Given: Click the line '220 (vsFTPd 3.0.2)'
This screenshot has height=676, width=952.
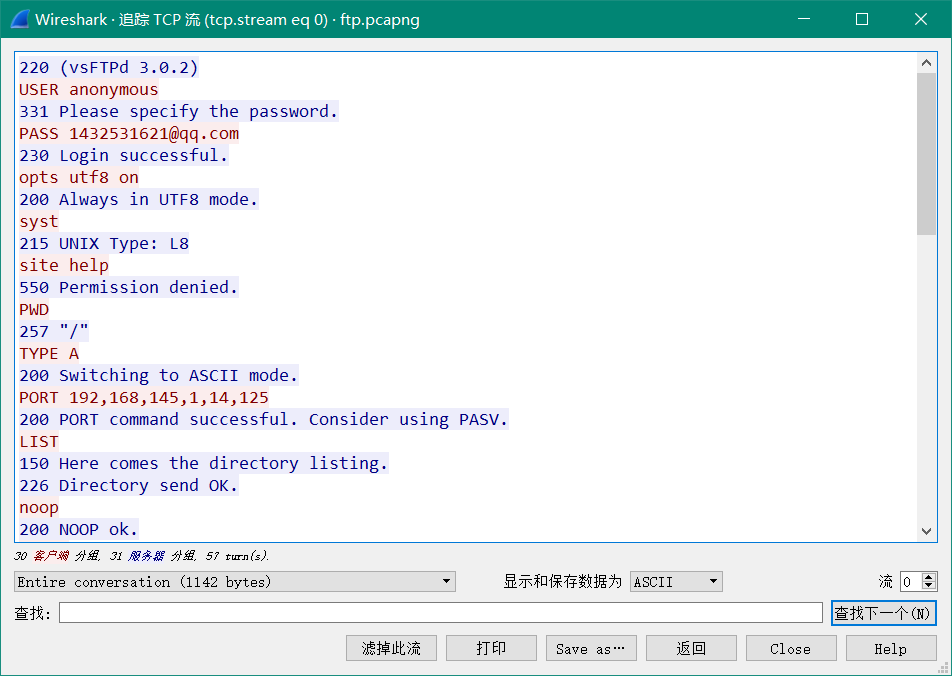Looking at the screenshot, I should [109, 67].
